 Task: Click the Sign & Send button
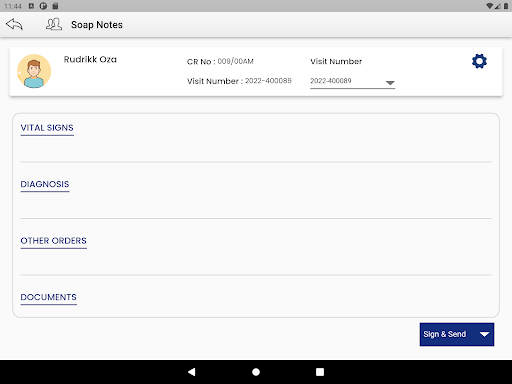coord(445,334)
